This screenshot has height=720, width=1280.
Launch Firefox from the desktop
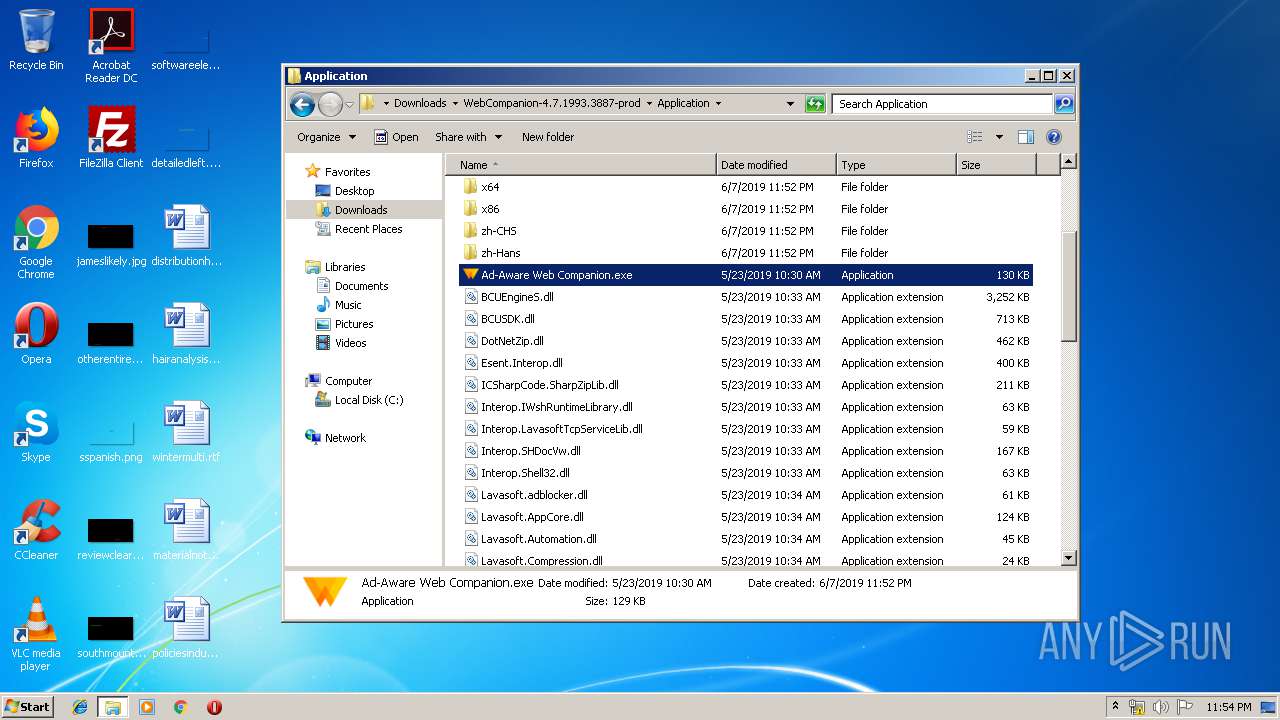pyautogui.click(x=36, y=138)
